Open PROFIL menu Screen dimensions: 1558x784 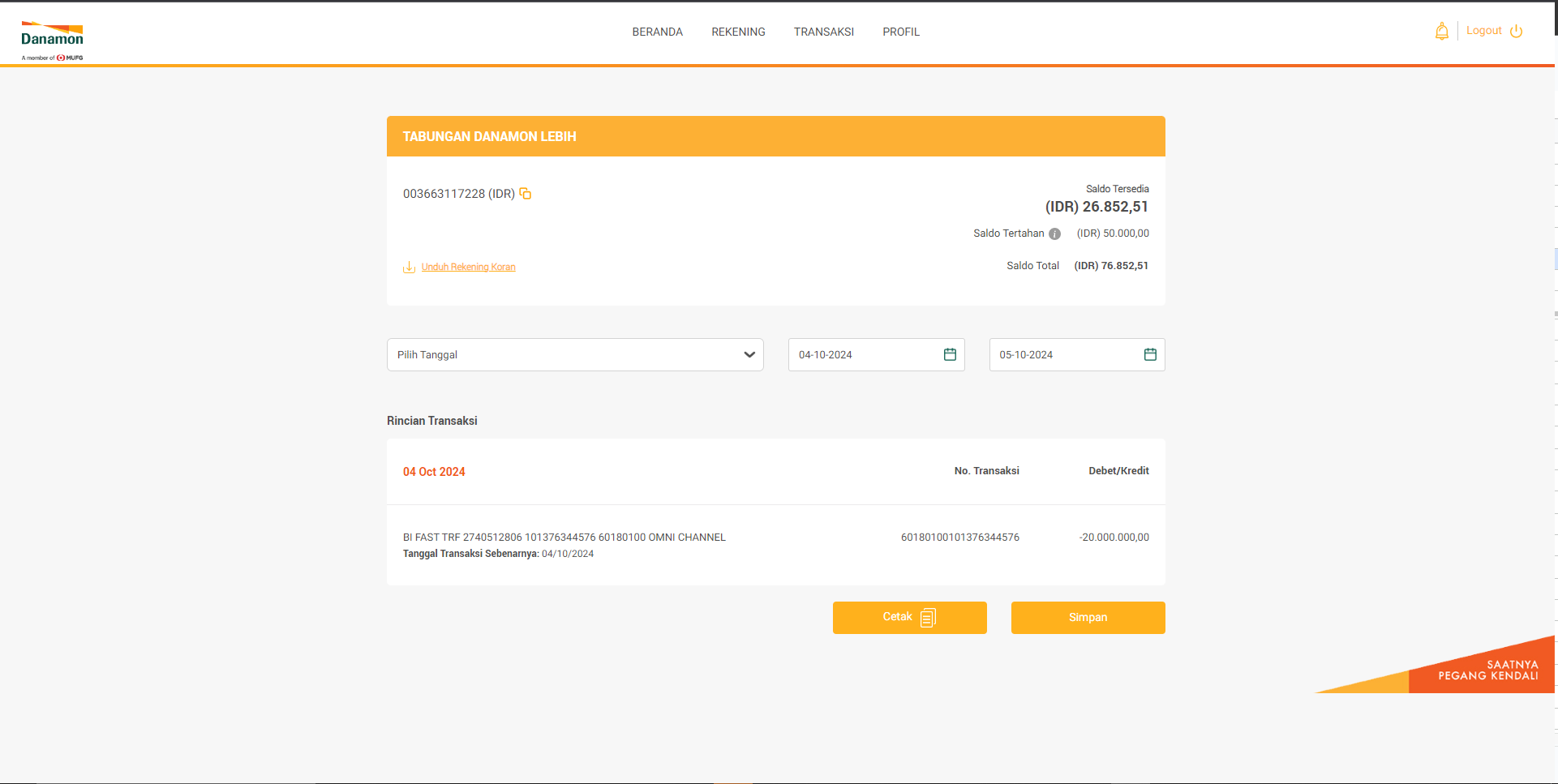tap(901, 32)
